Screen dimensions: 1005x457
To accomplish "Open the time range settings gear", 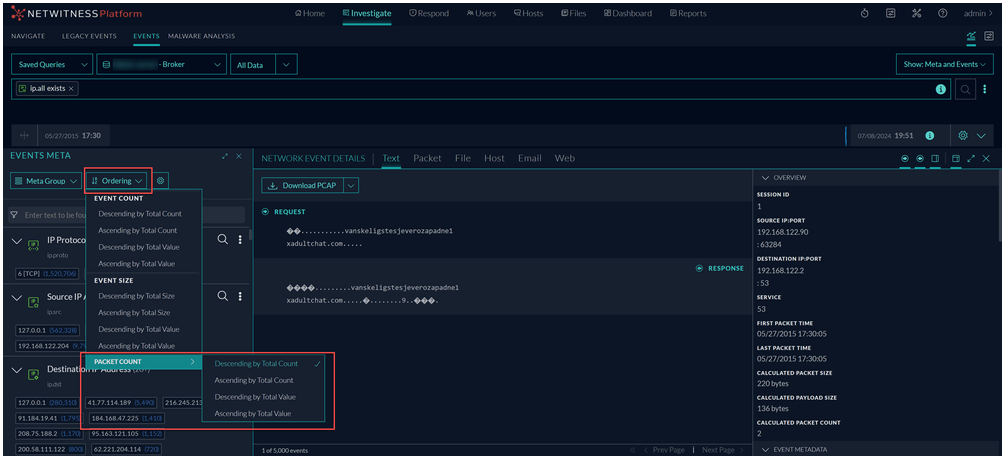I will [x=962, y=136].
